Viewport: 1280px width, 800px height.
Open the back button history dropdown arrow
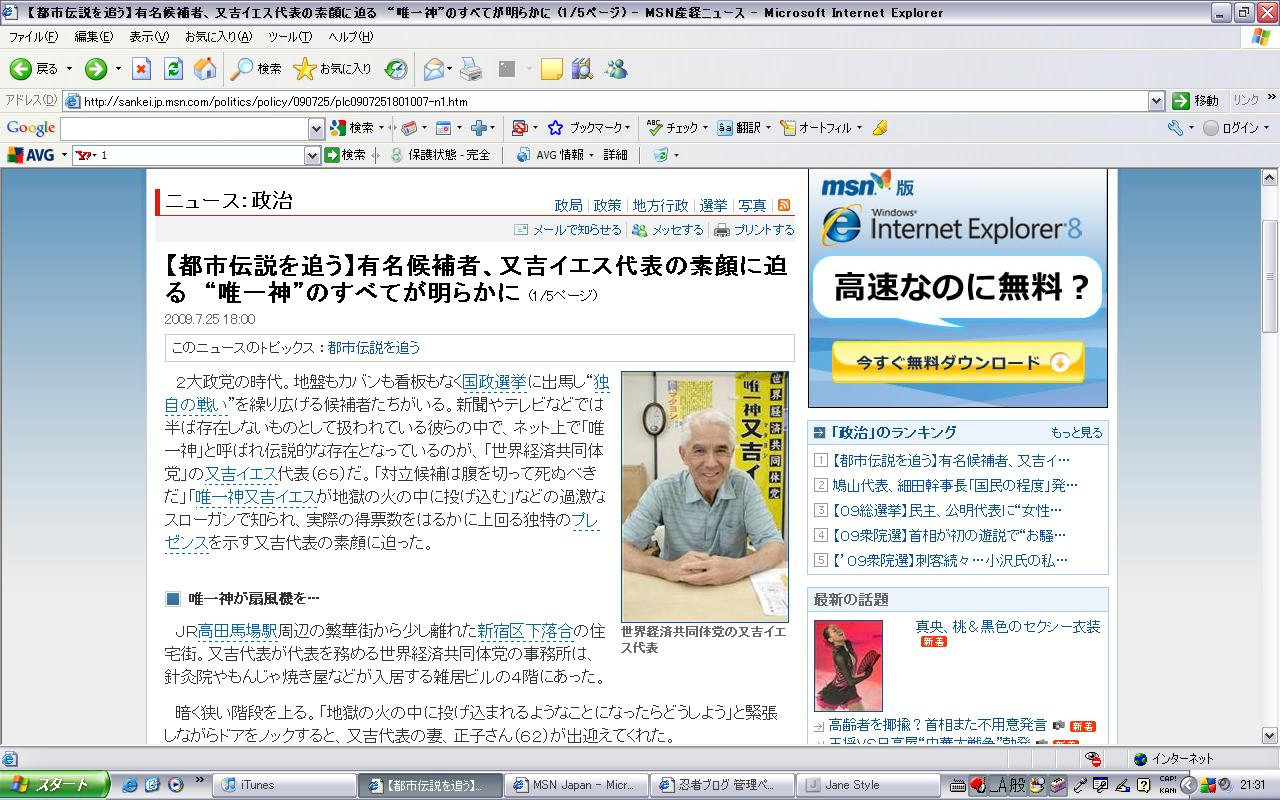click(x=69, y=69)
